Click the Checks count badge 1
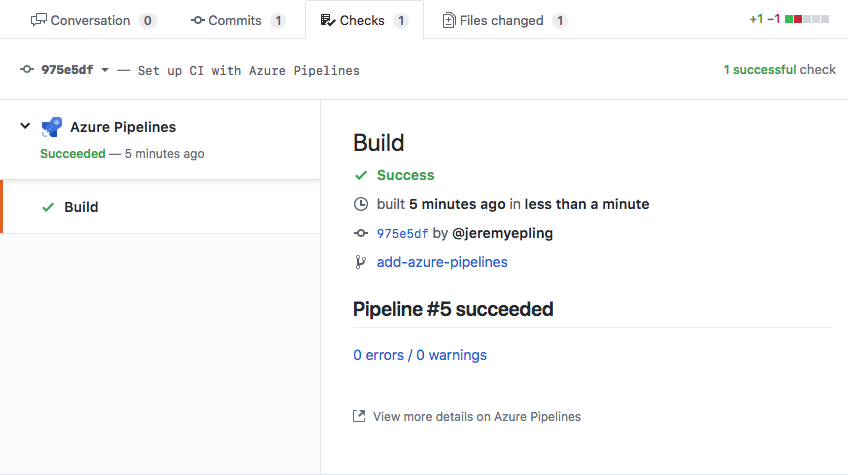Image resolution: width=848 pixels, height=475 pixels. (x=401, y=21)
